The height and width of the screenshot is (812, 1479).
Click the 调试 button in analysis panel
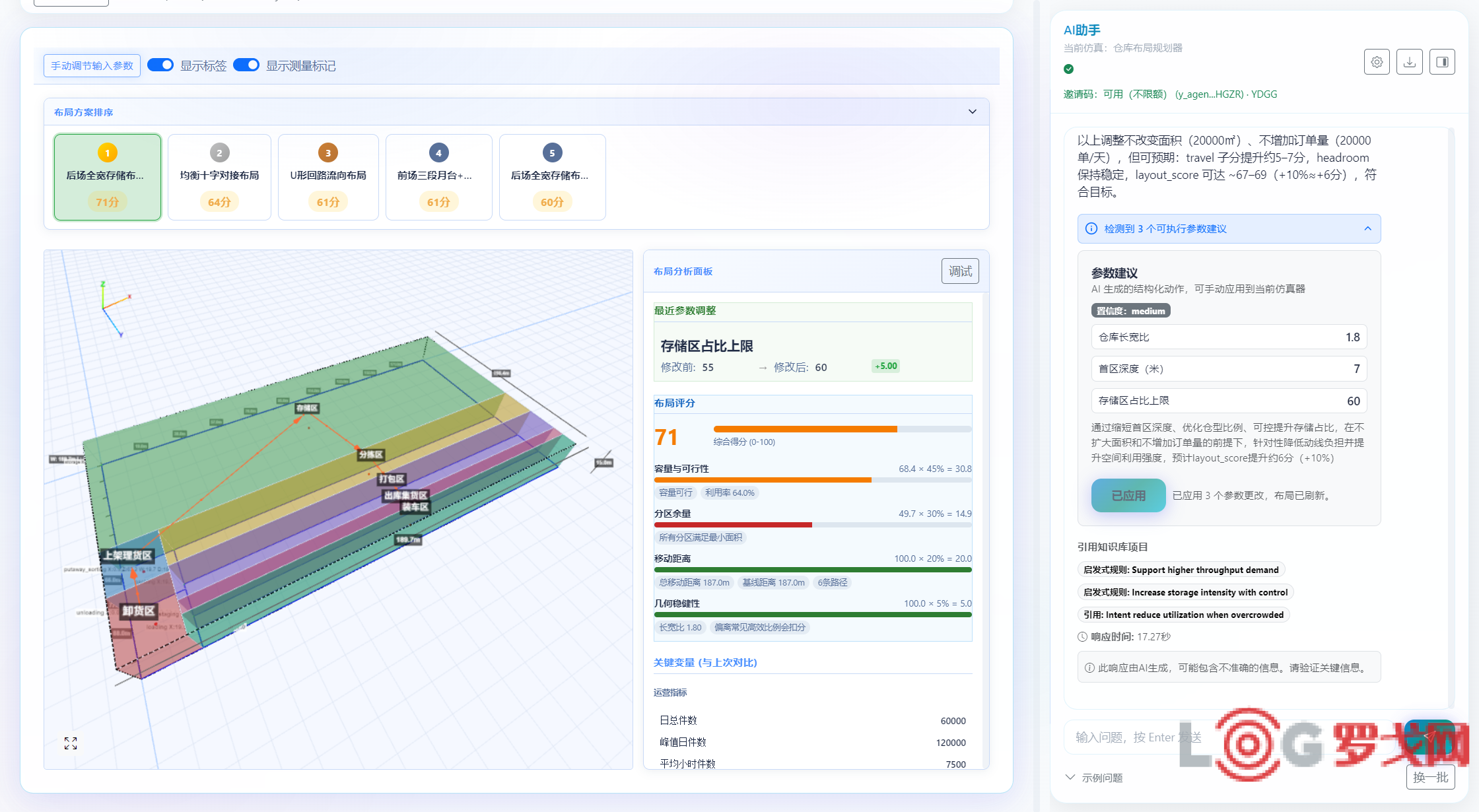pos(960,271)
